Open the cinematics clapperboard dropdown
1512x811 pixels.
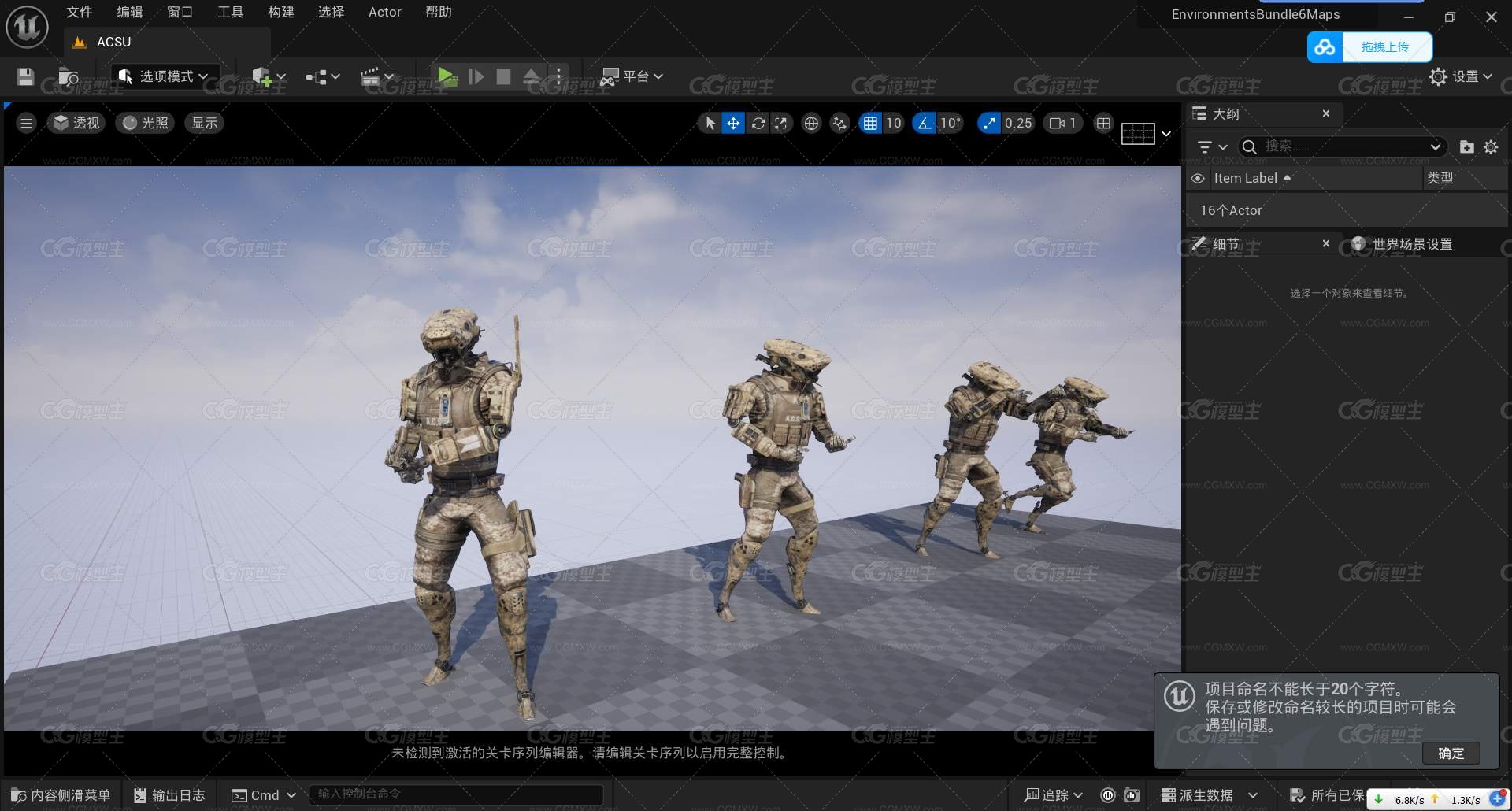tap(376, 76)
